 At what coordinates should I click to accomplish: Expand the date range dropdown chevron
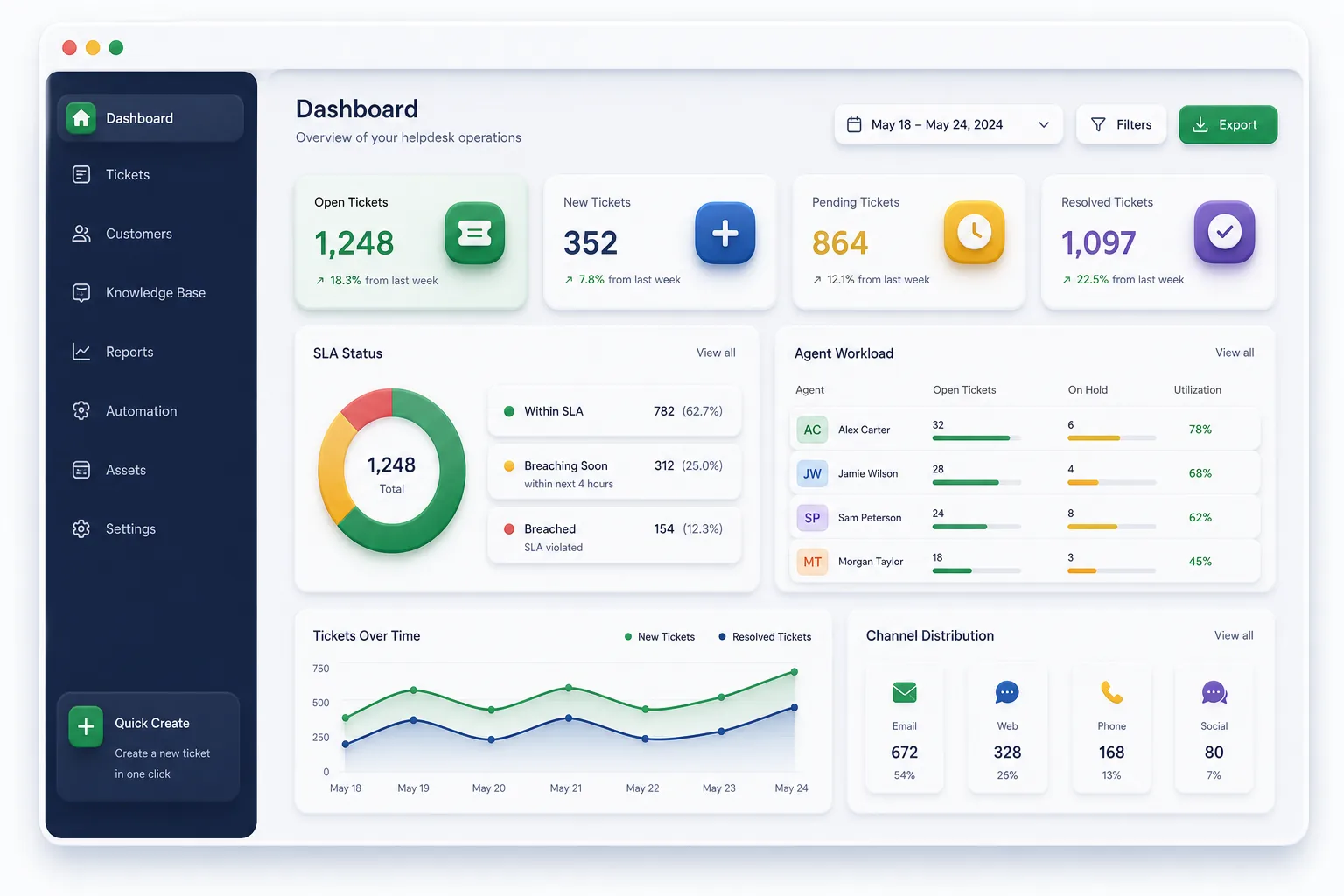pos(1044,124)
